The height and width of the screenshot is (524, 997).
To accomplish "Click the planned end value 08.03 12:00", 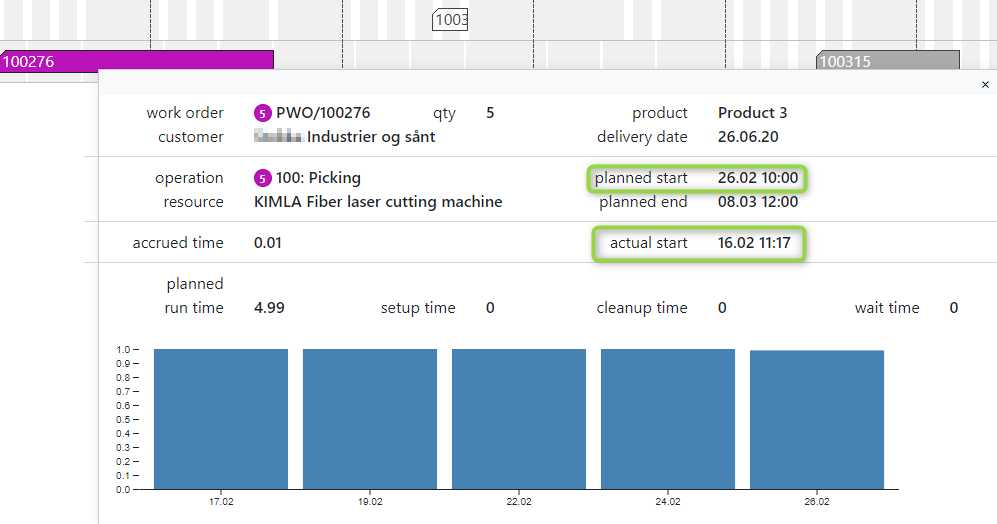I will [757, 202].
